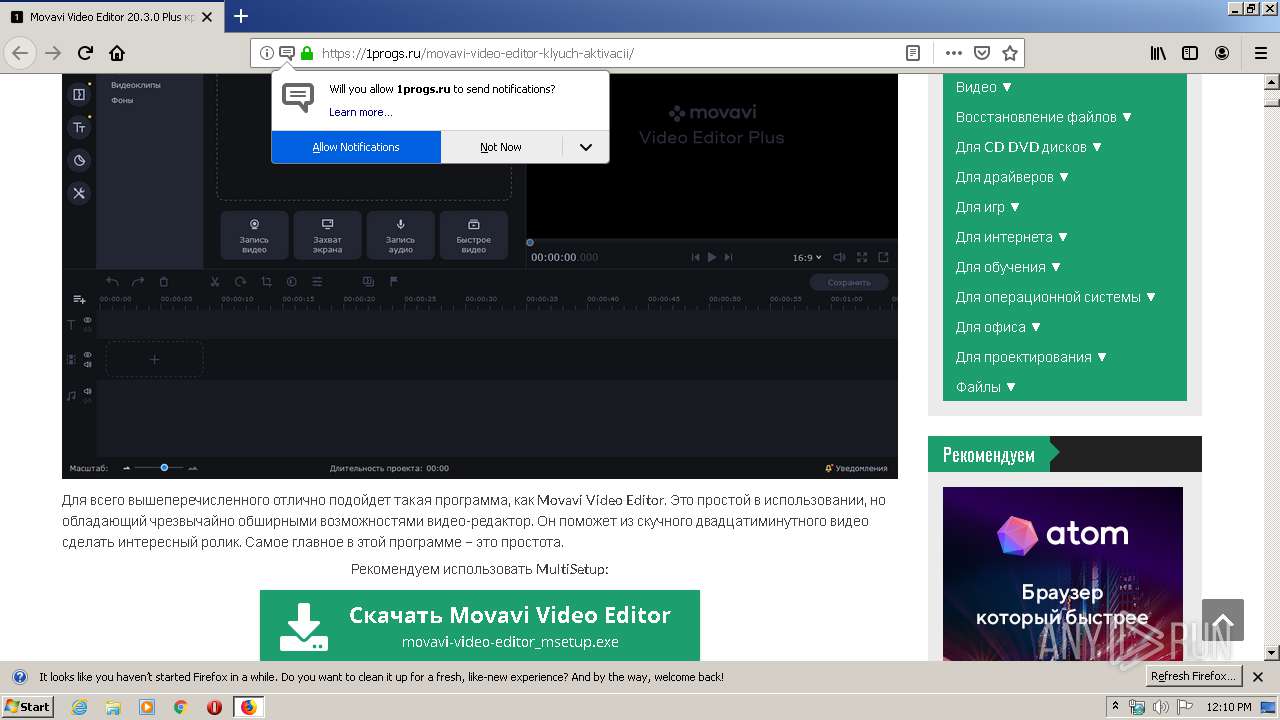Open the Firefox home page
The image size is (1280, 720).
[117, 53]
